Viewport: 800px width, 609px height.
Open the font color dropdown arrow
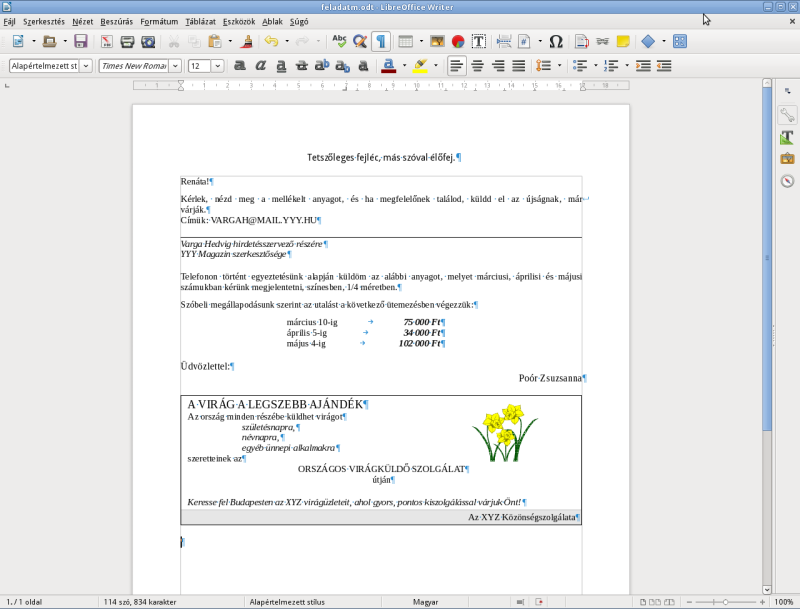coord(404,66)
